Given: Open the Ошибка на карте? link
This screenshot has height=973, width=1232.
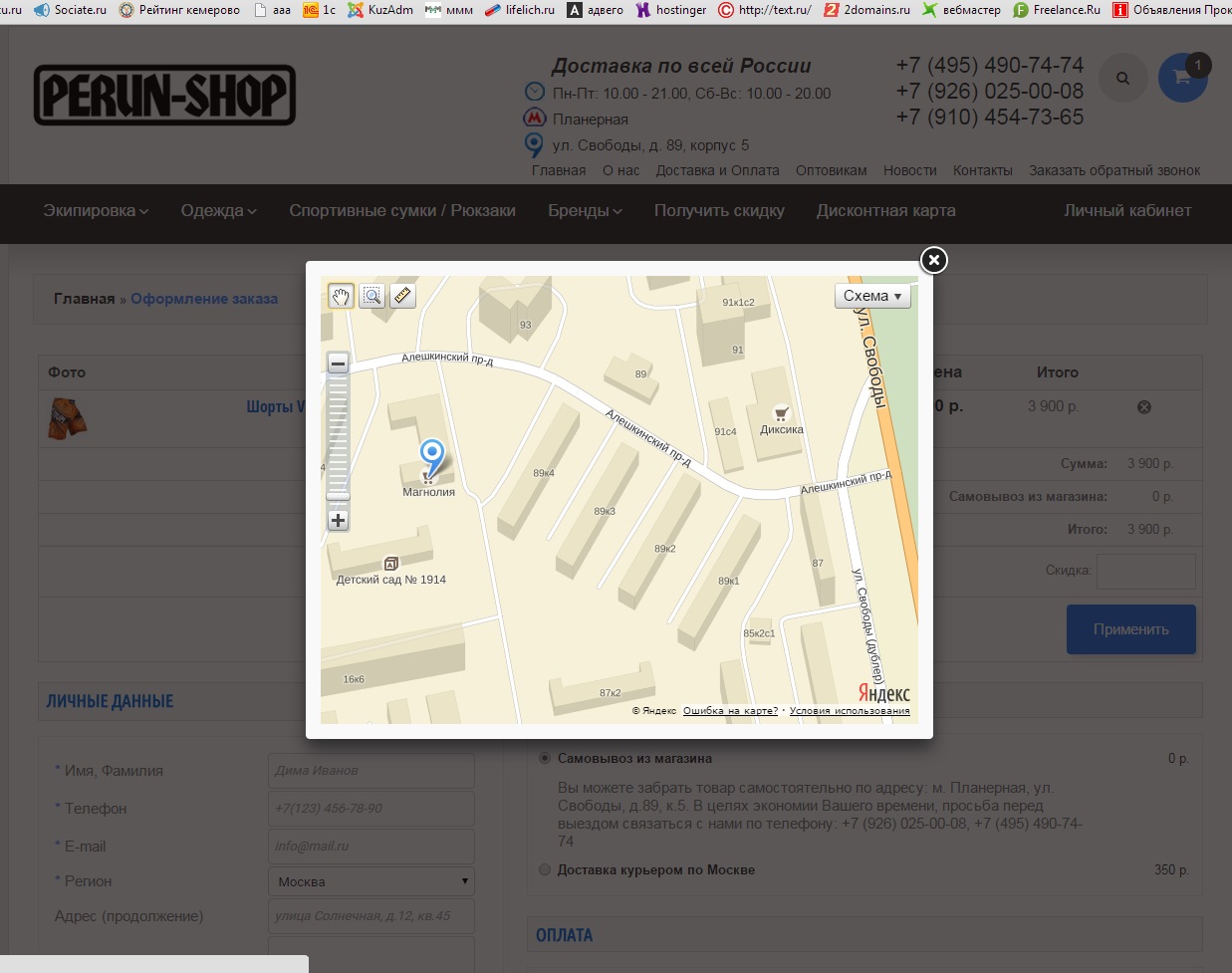Looking at the screenshot, I should [x=731, y=711].
